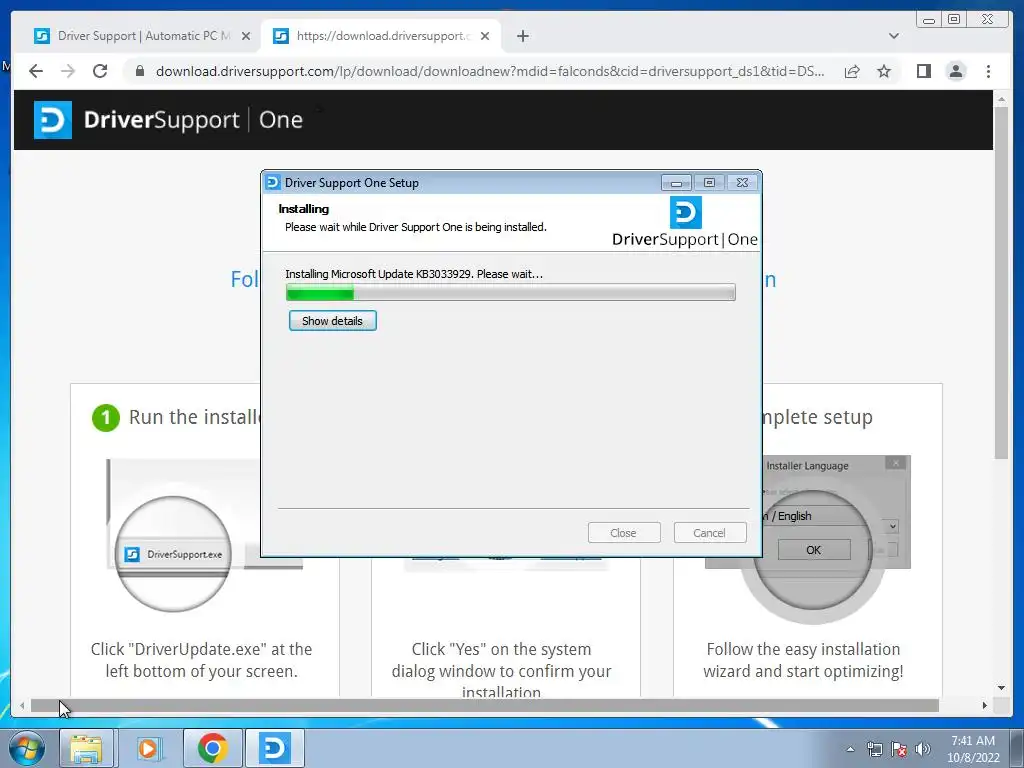Click the scroll left arrow
Viewport: 1024px width, 768px height.
pos(22,705)
